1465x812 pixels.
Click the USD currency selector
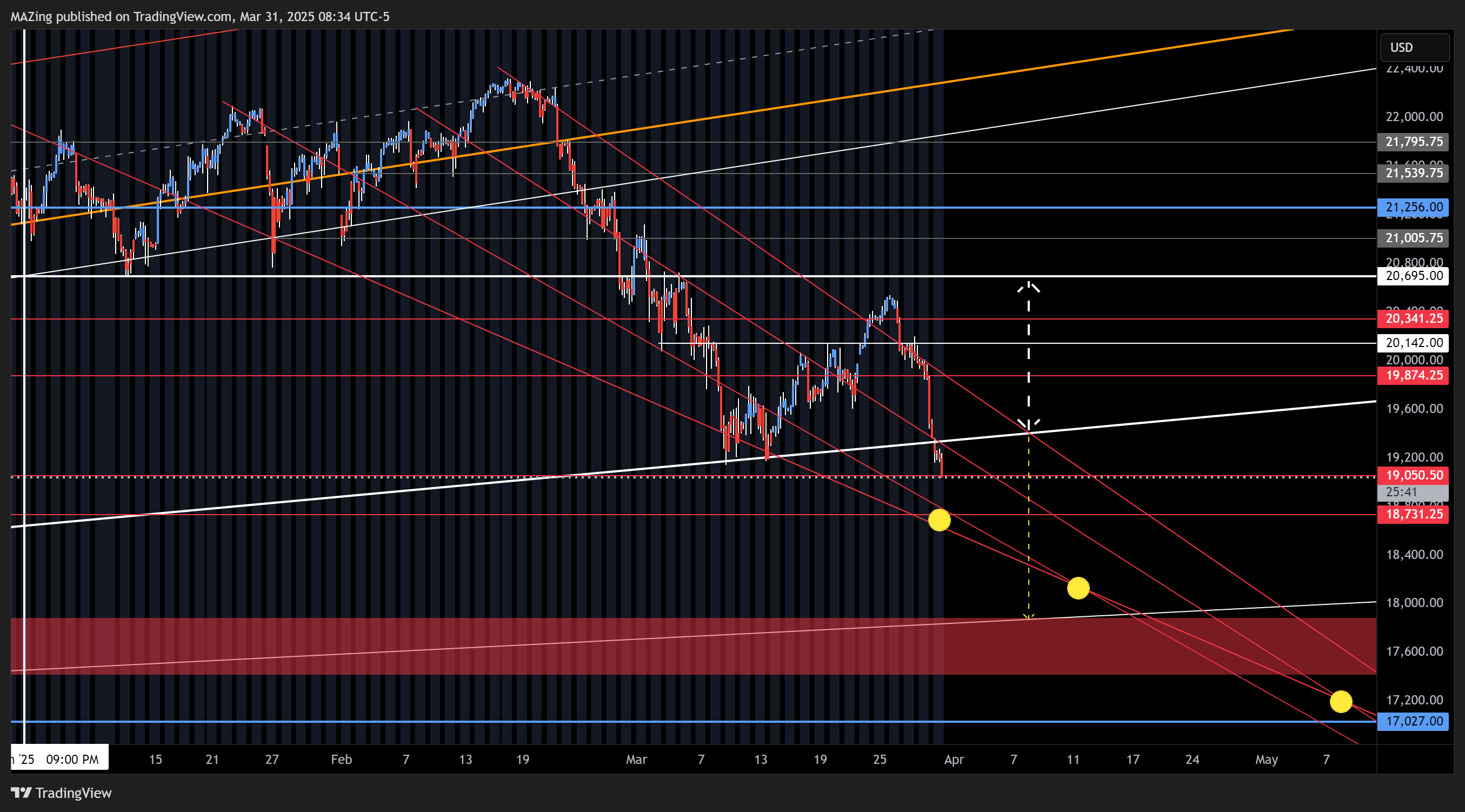coord(1414,47)
